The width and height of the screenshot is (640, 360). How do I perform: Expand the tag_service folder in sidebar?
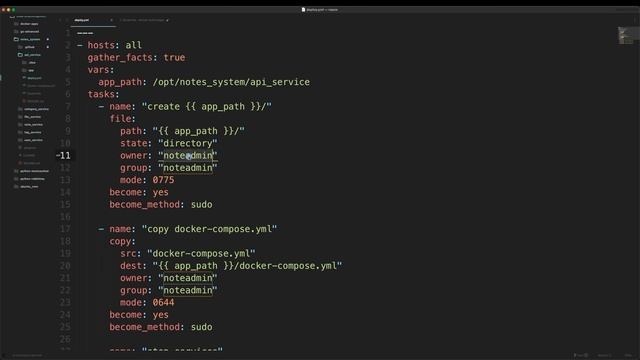pyautogui.click(x=32, y=132)
